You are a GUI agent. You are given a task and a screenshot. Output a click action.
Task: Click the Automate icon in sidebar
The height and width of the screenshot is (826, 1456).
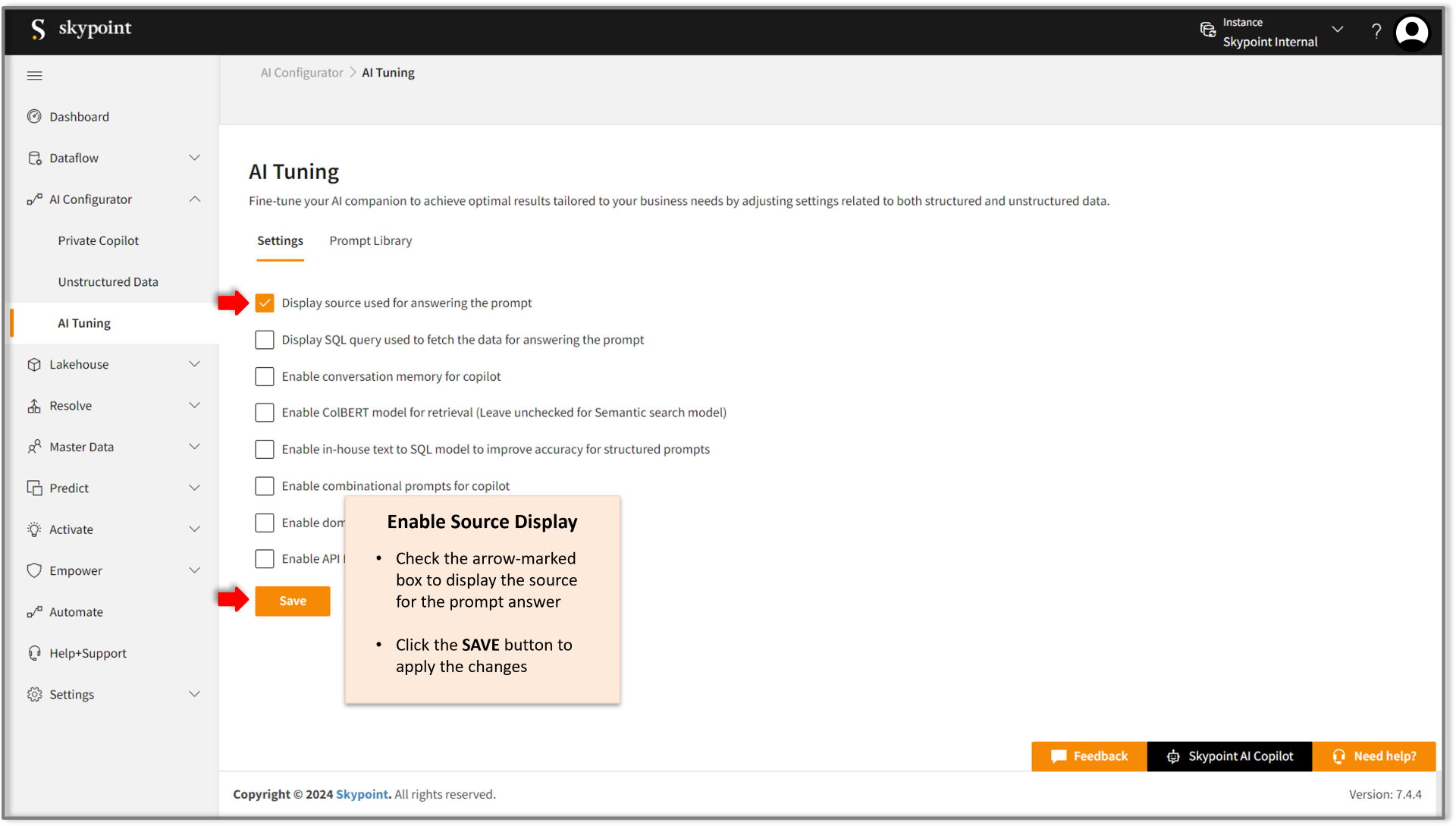pyautogui.click(x=34, y=612)
